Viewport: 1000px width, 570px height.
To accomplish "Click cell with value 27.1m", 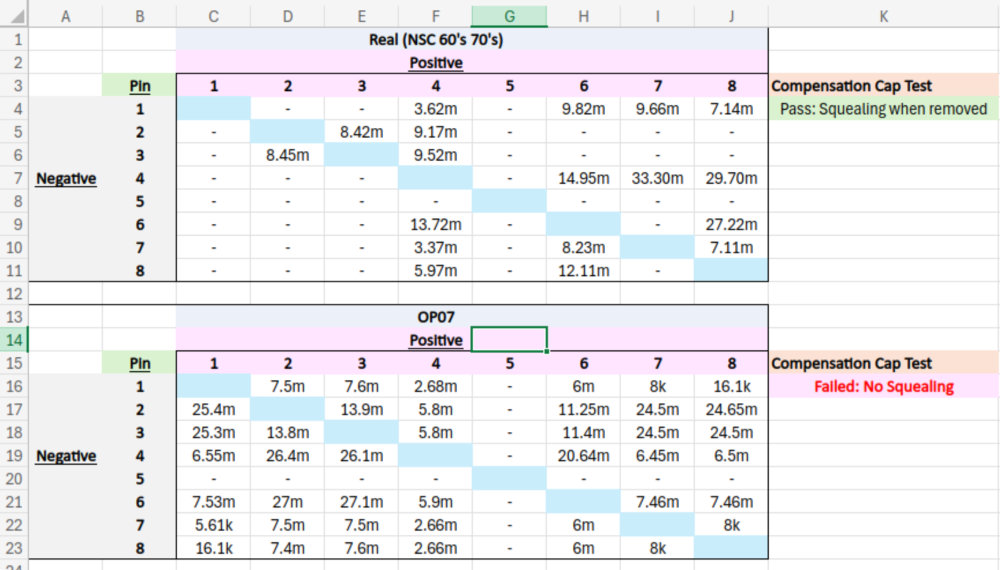I will point(362,502).
